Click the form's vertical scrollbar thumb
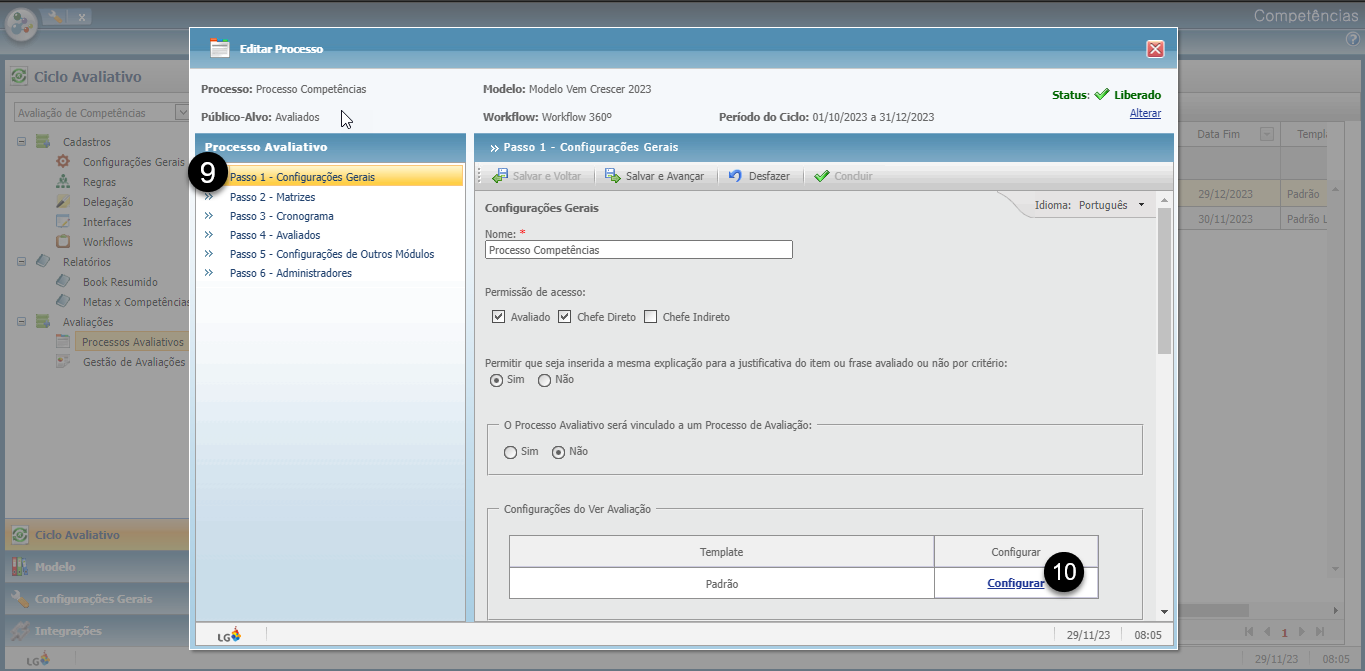Image resolution: width=1365 pixels, height=671 pixels. (x=1164, y=281)
